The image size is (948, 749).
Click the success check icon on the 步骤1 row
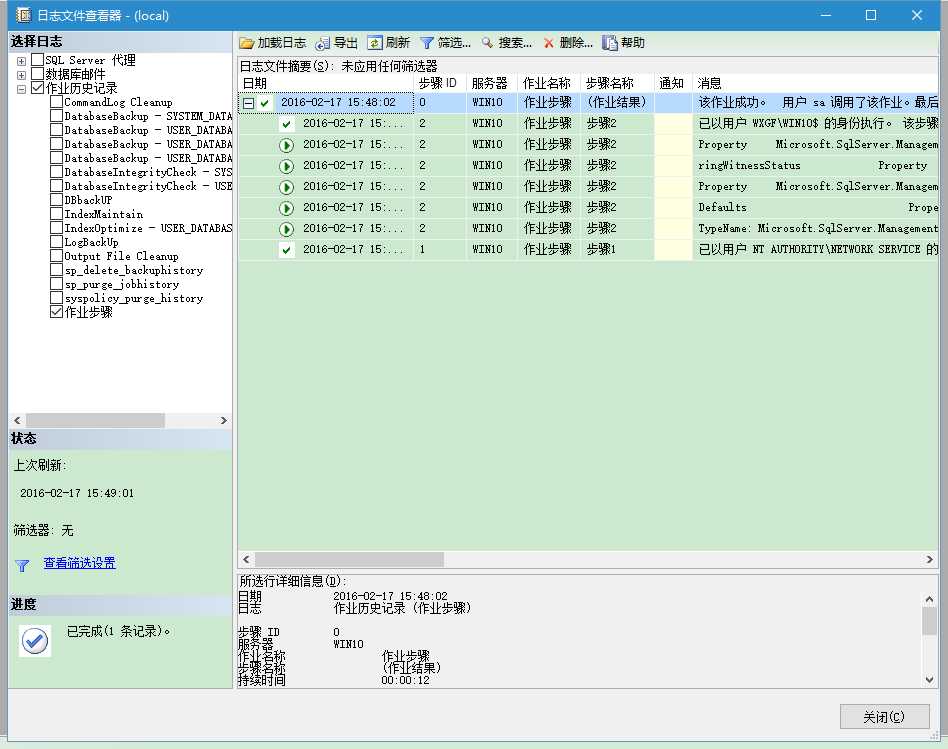(x=287, y=250)
